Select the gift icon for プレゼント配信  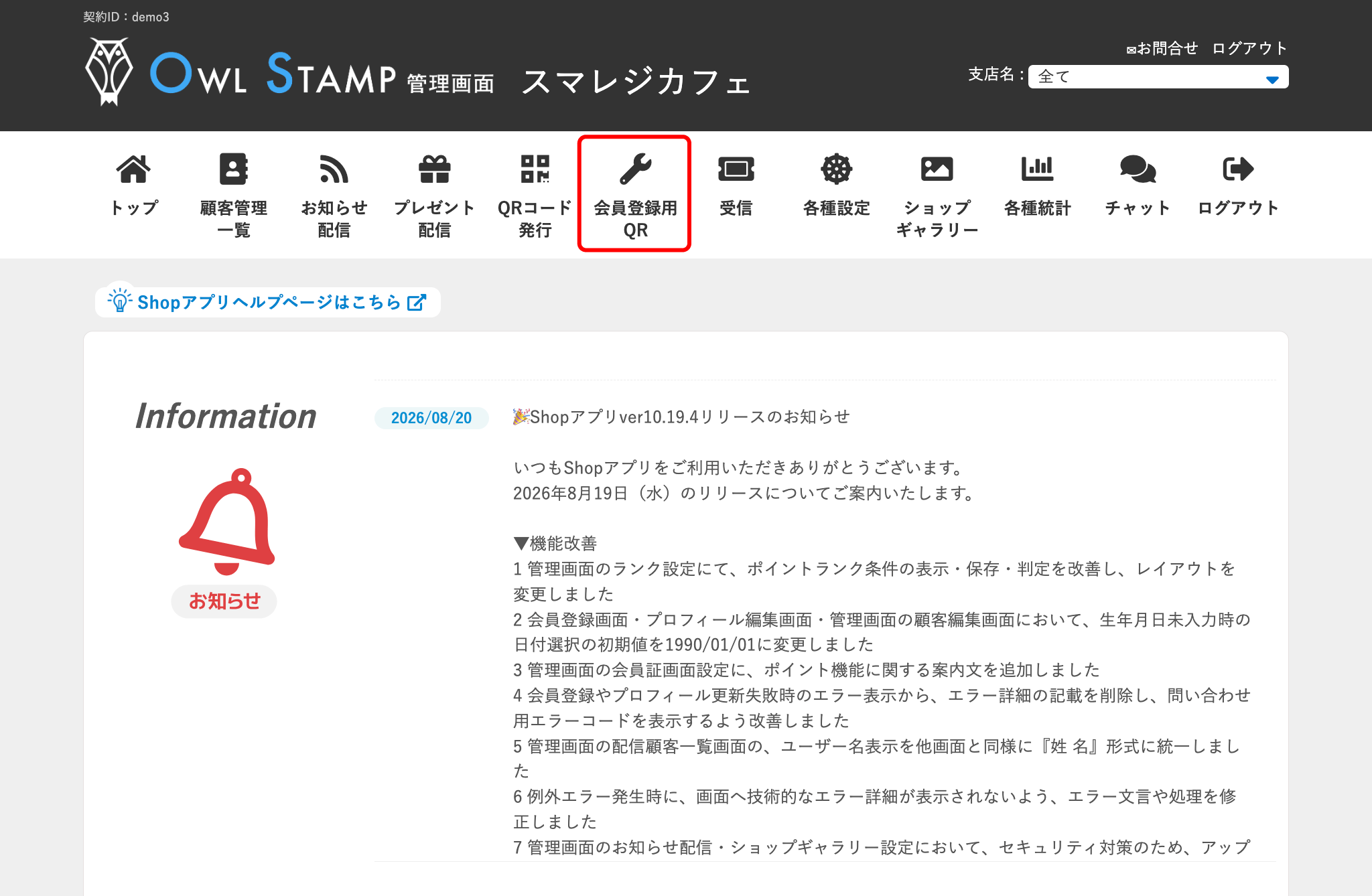pos(435,169)
